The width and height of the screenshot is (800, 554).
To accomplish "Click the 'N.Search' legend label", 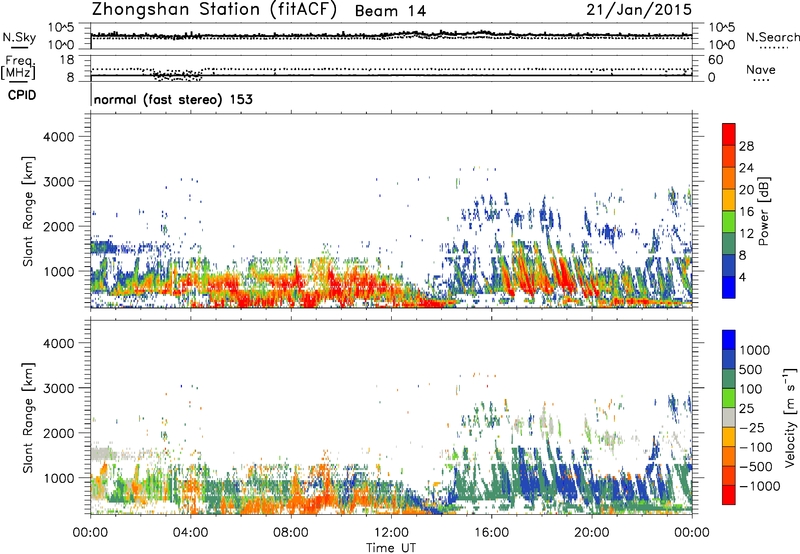I will [772, 37].
